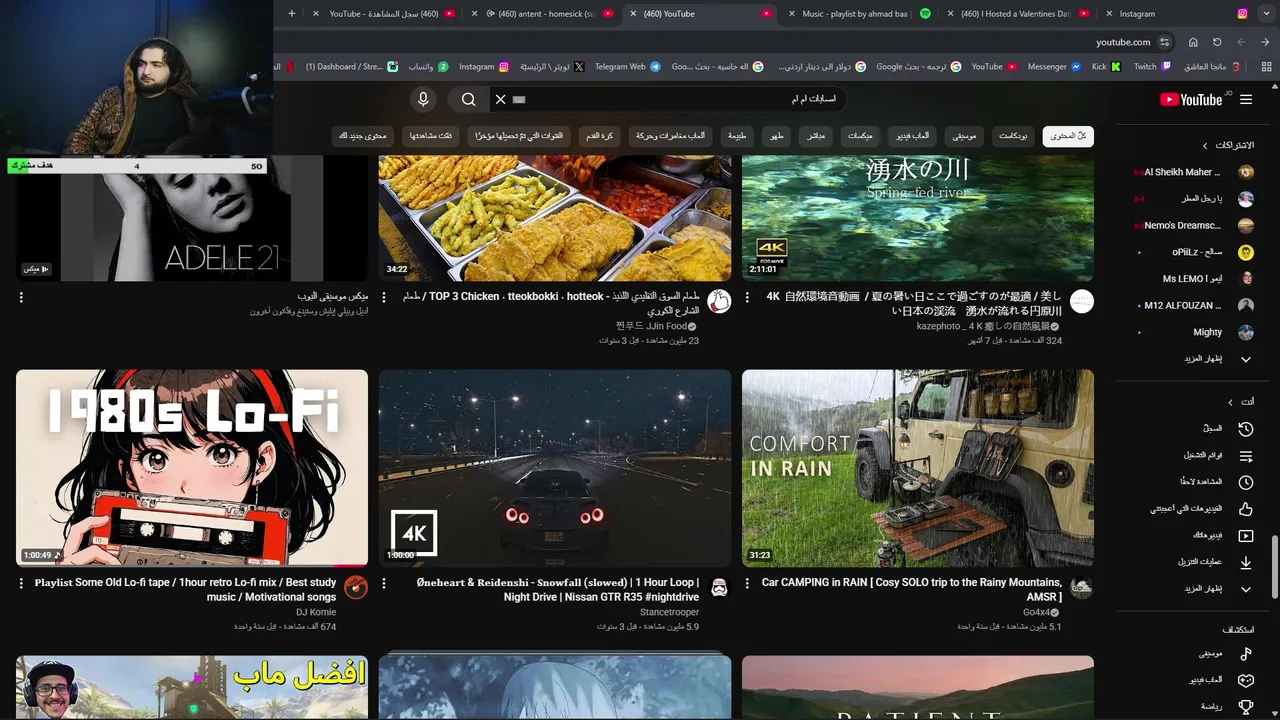1280x720 pixels.
Task: Close the Instagram browser tab
Action: (x=1109, y=14)
